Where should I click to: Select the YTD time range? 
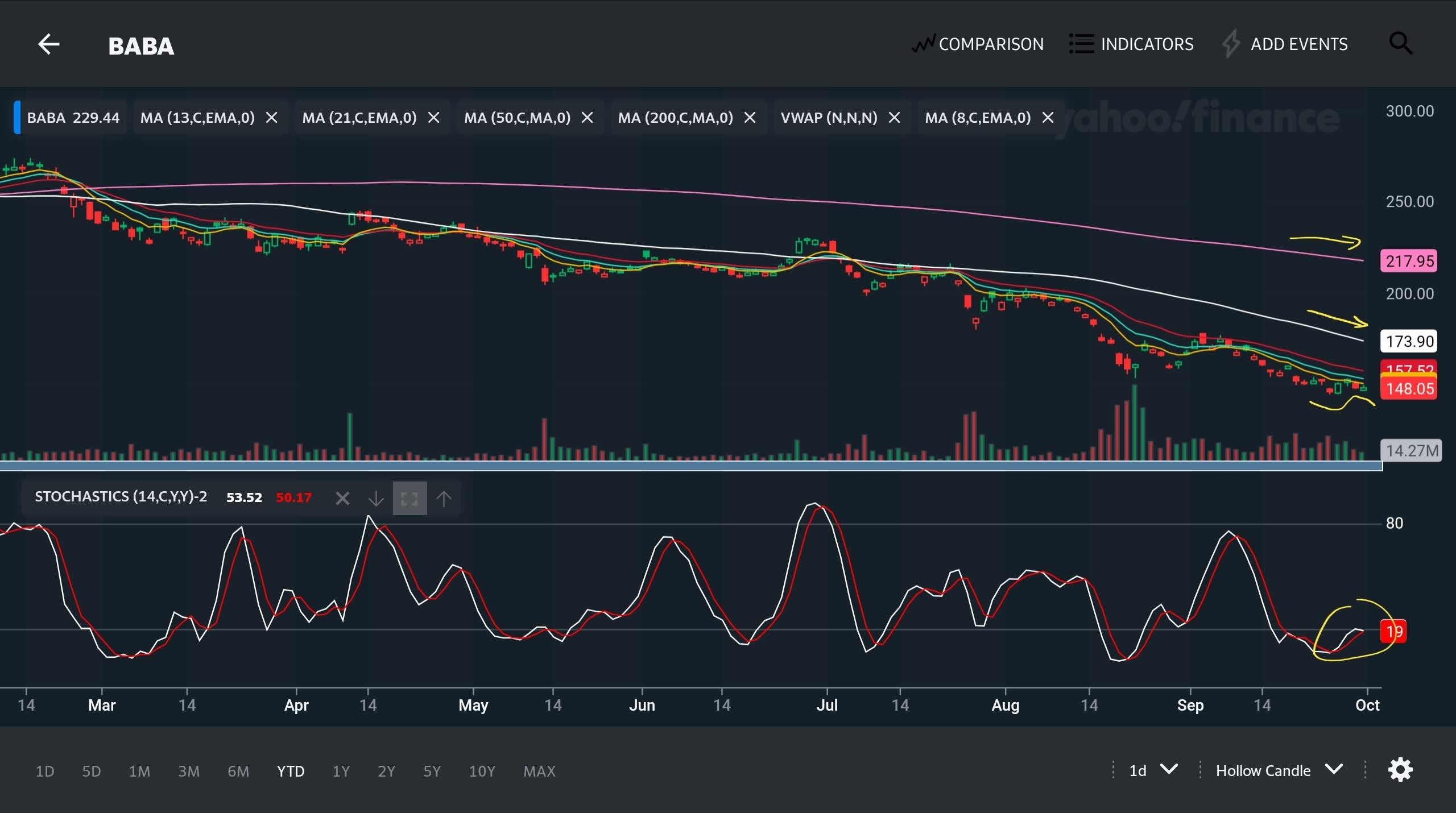coord(291,771)
